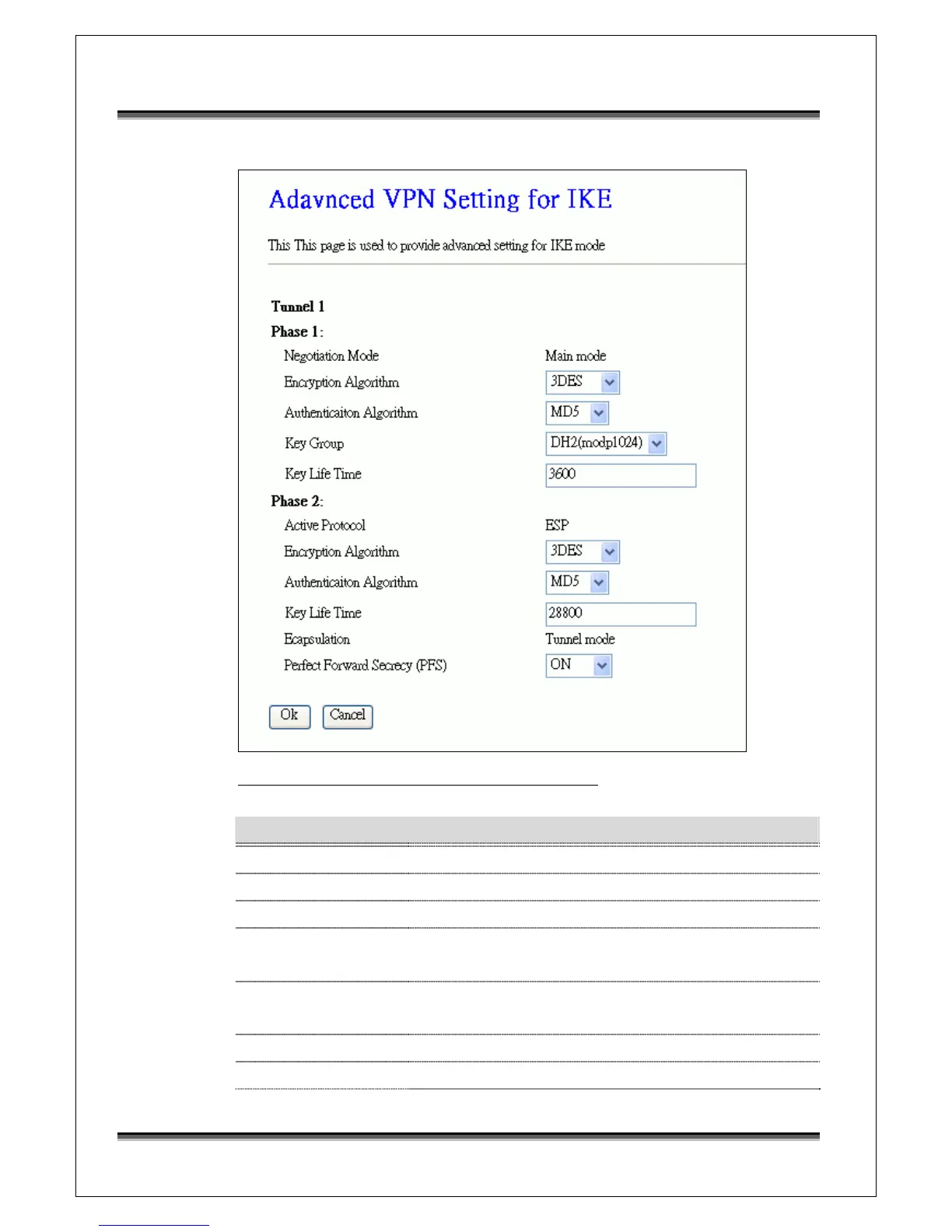The image size is (952, 1232).
Task: Open Phase 1 Encryption Algorithm dropdown
Action: [x=583, y=382]
